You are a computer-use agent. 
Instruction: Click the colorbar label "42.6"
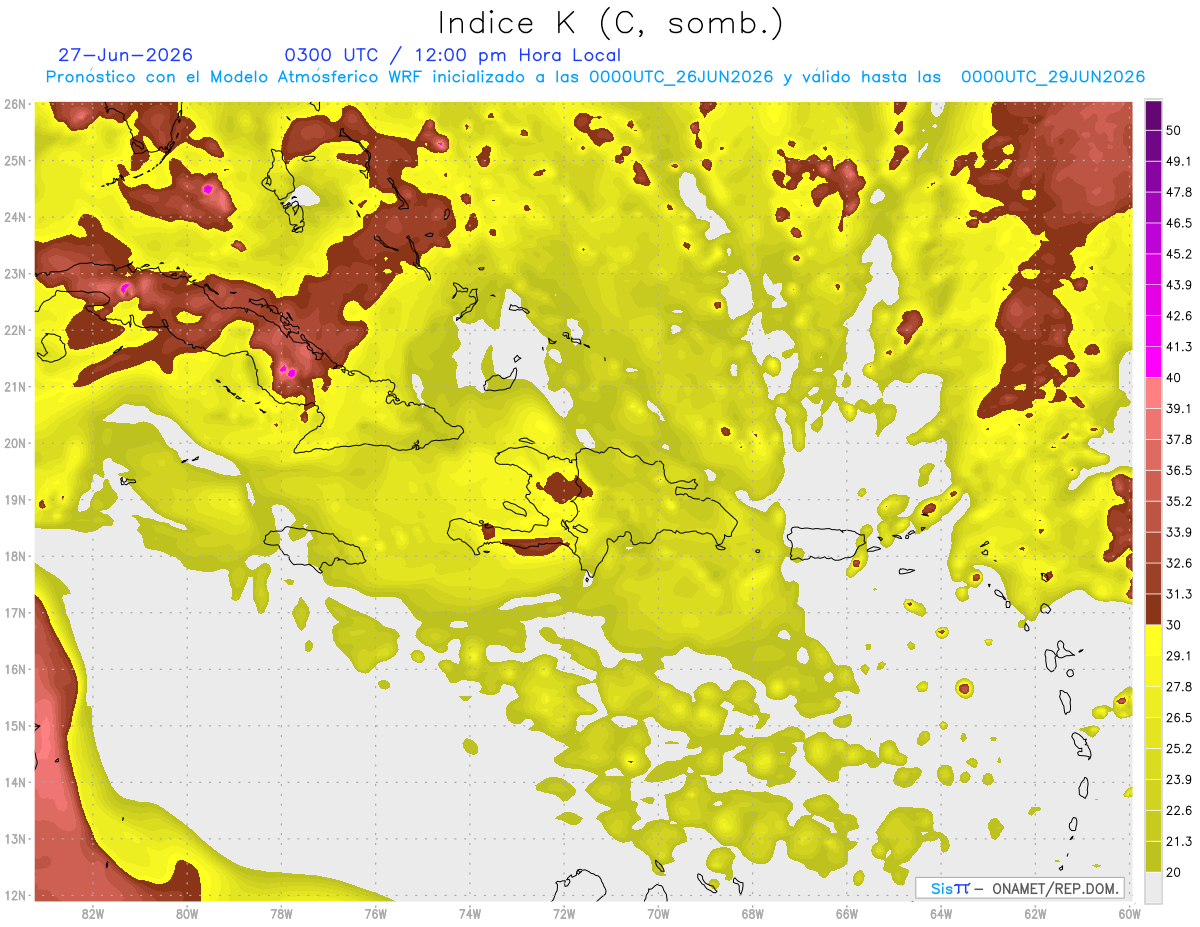click(1177, 316)
